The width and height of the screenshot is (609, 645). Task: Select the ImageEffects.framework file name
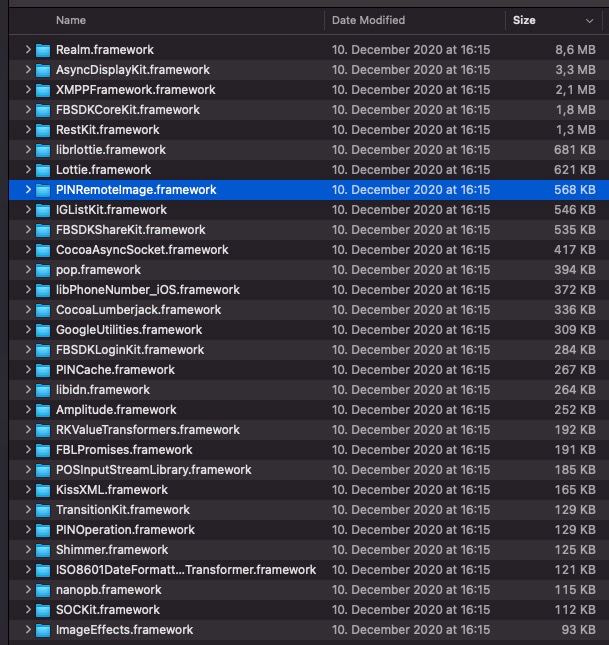pyautogui.click(x=124, y=629)
